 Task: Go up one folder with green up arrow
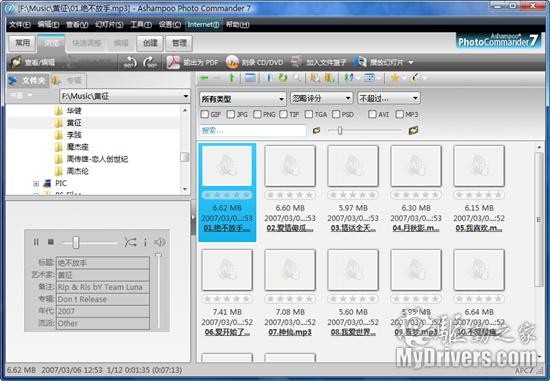point(231,78)
